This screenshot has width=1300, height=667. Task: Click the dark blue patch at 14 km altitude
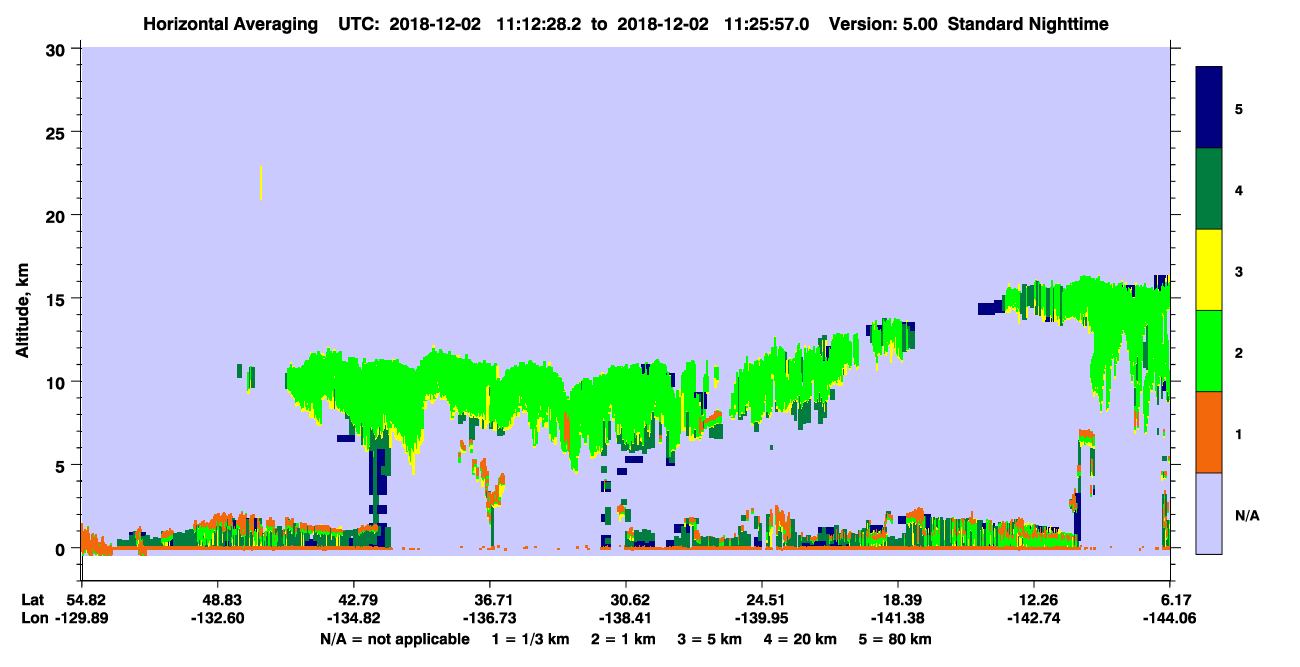click(x=990, y=308)
